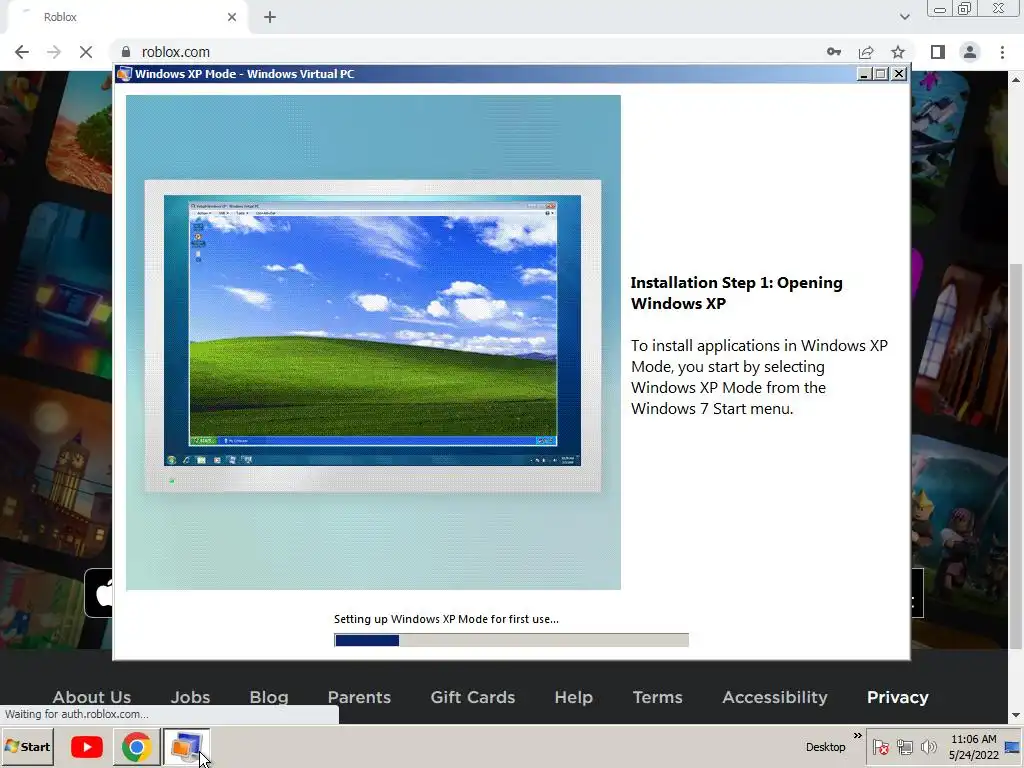Close the Roblox tab

tap(232, 17)
